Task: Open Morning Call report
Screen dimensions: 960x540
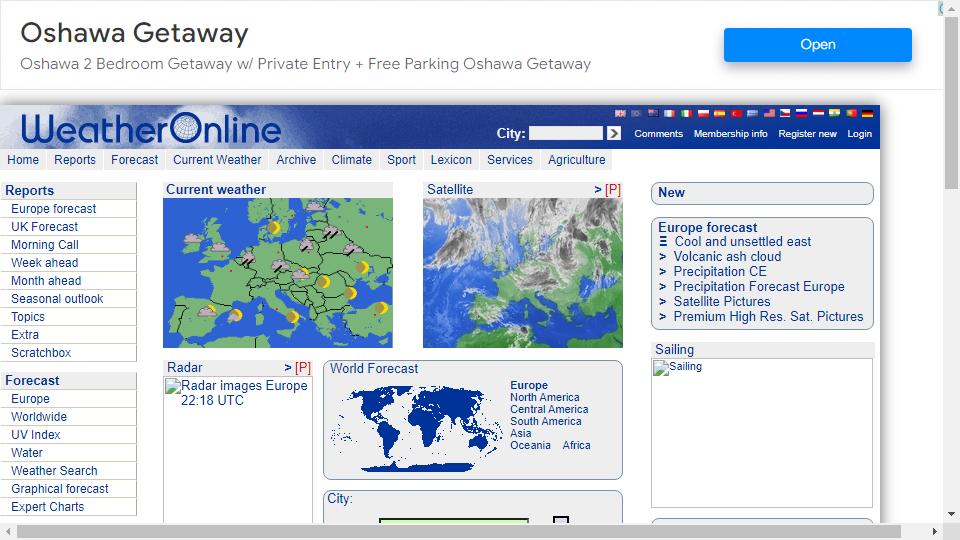Action: point(45,245)
